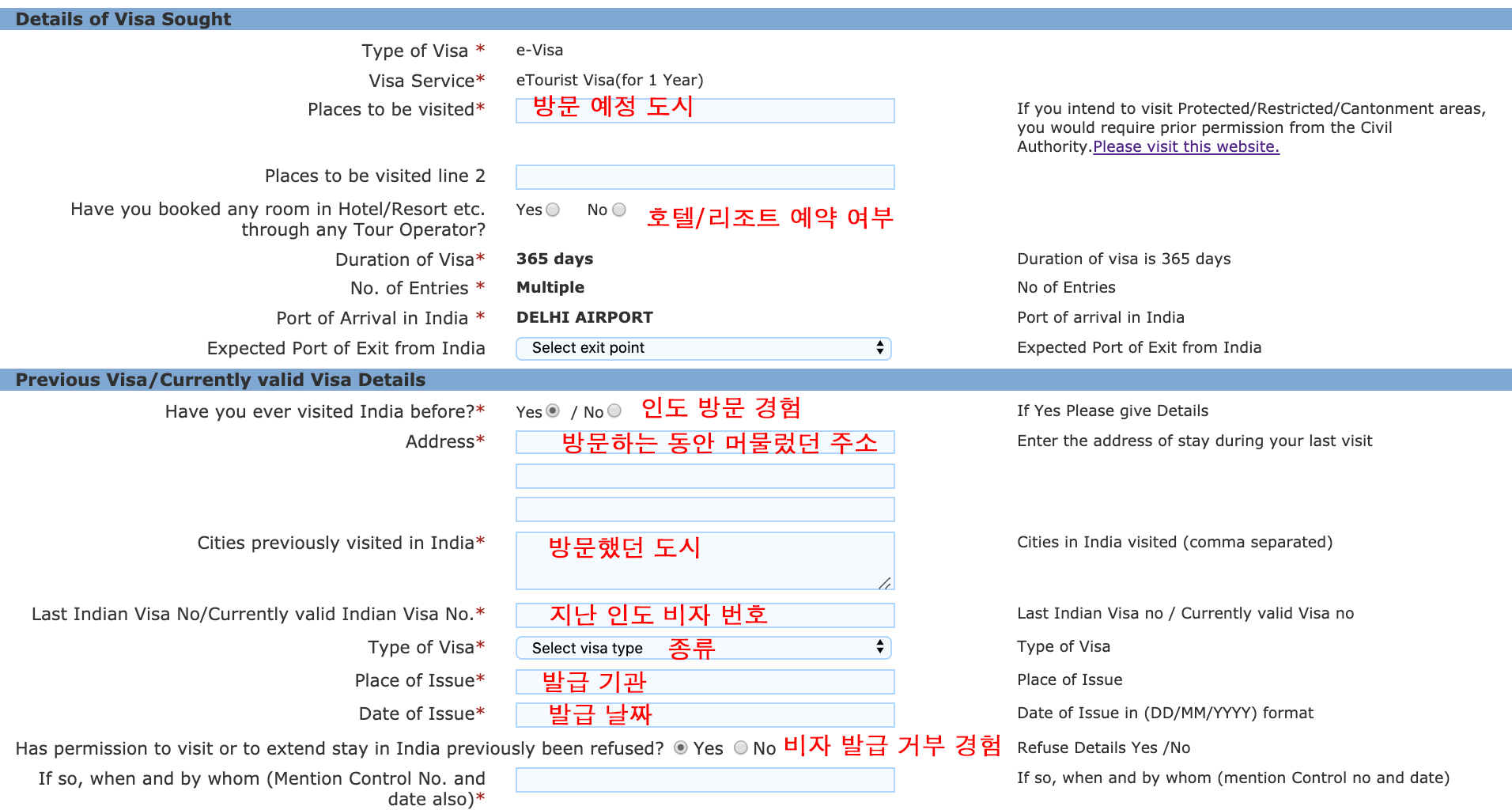The height and width of the screenshot is (810, 1512).
Task: Click the third Address line field
Action: (x=705, y=509)
